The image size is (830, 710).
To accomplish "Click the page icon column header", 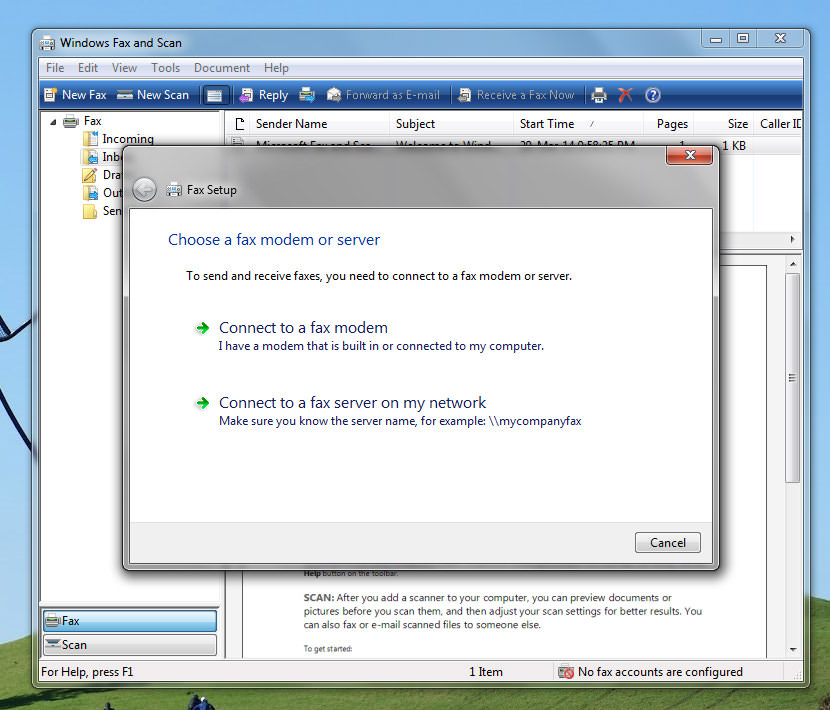I will 239,124.
